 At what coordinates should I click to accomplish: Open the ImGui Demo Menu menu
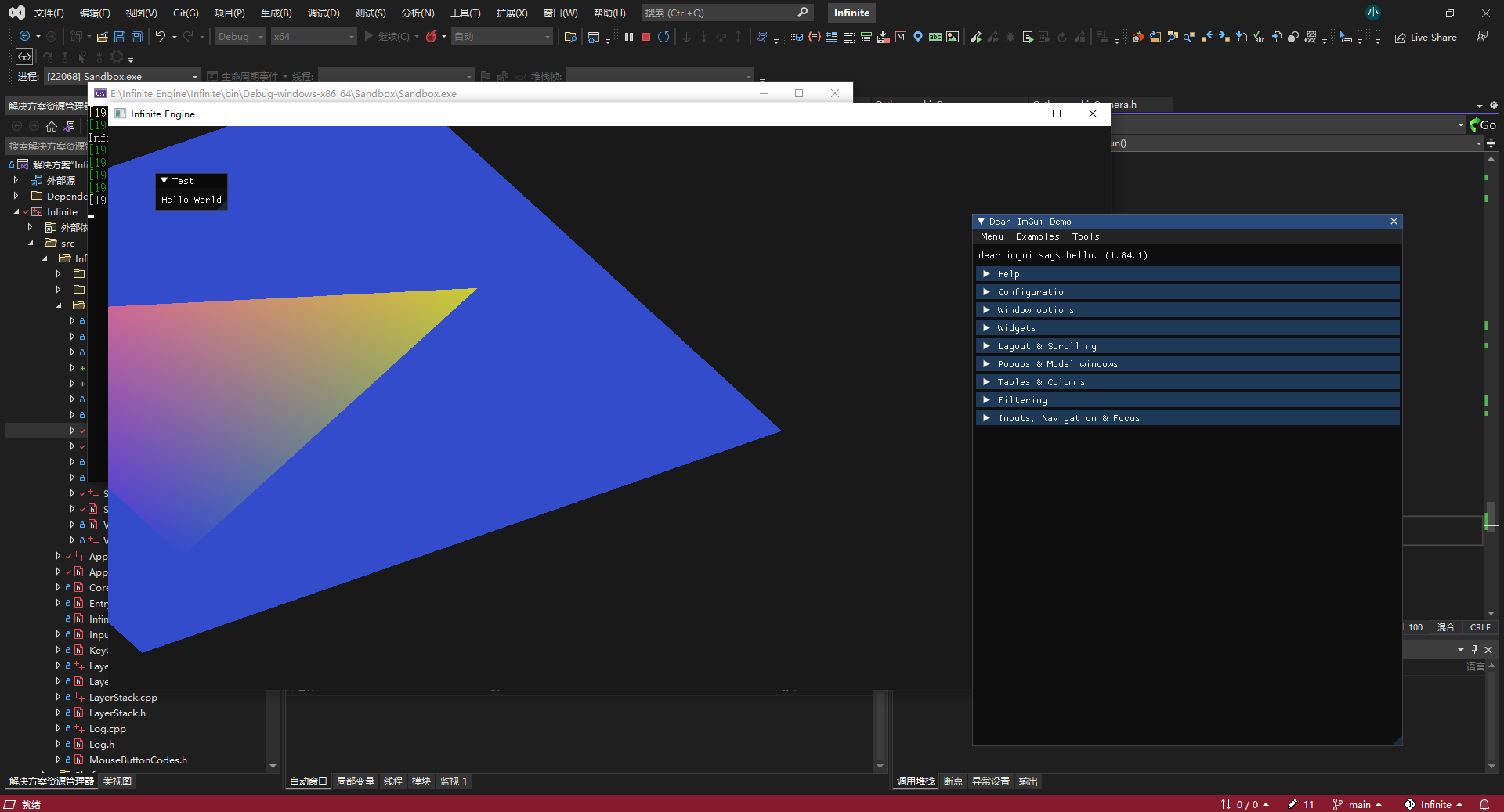(x=992, y=236)
